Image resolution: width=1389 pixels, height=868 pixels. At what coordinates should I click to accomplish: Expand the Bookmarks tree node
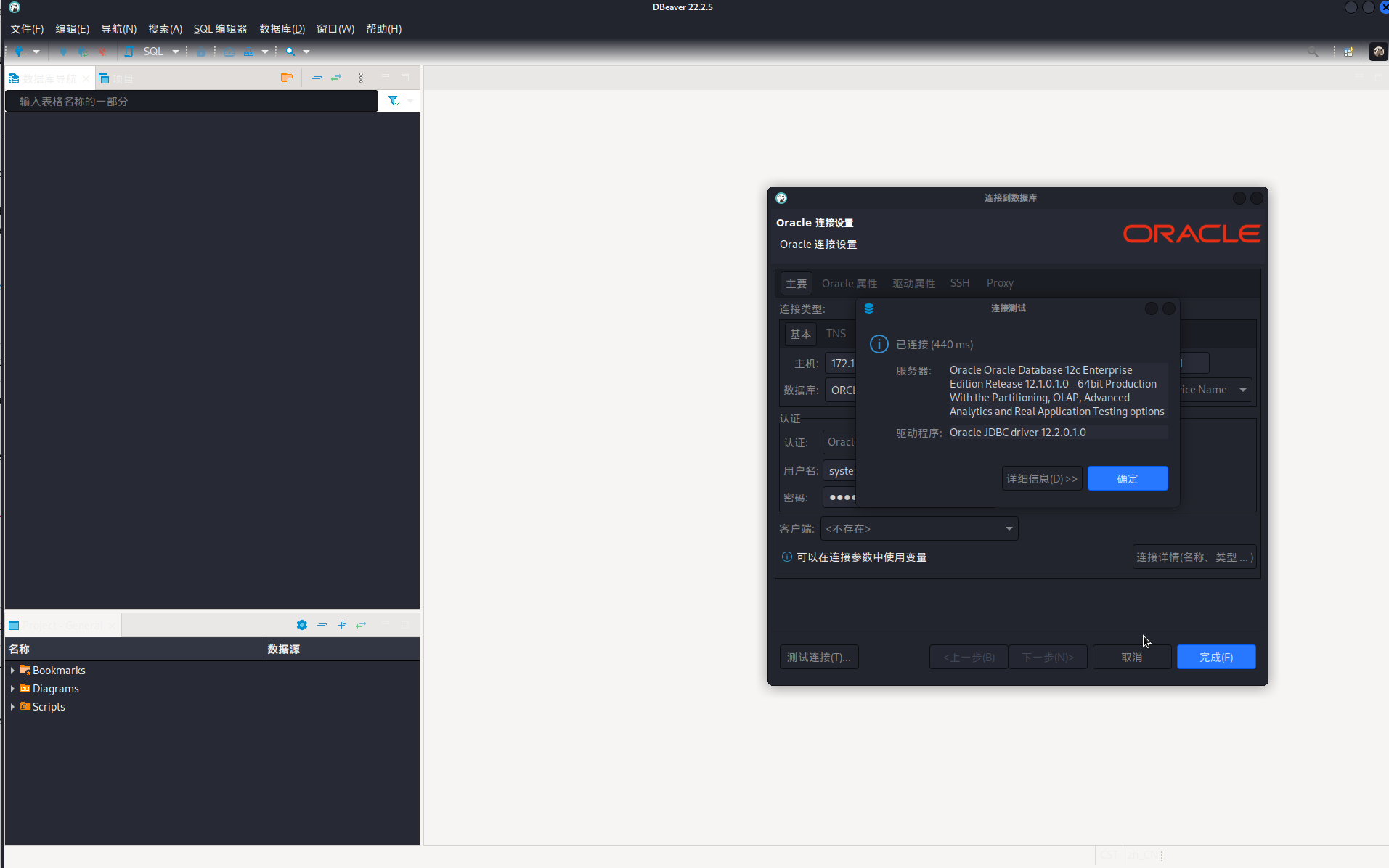click(x=12, y=670)
